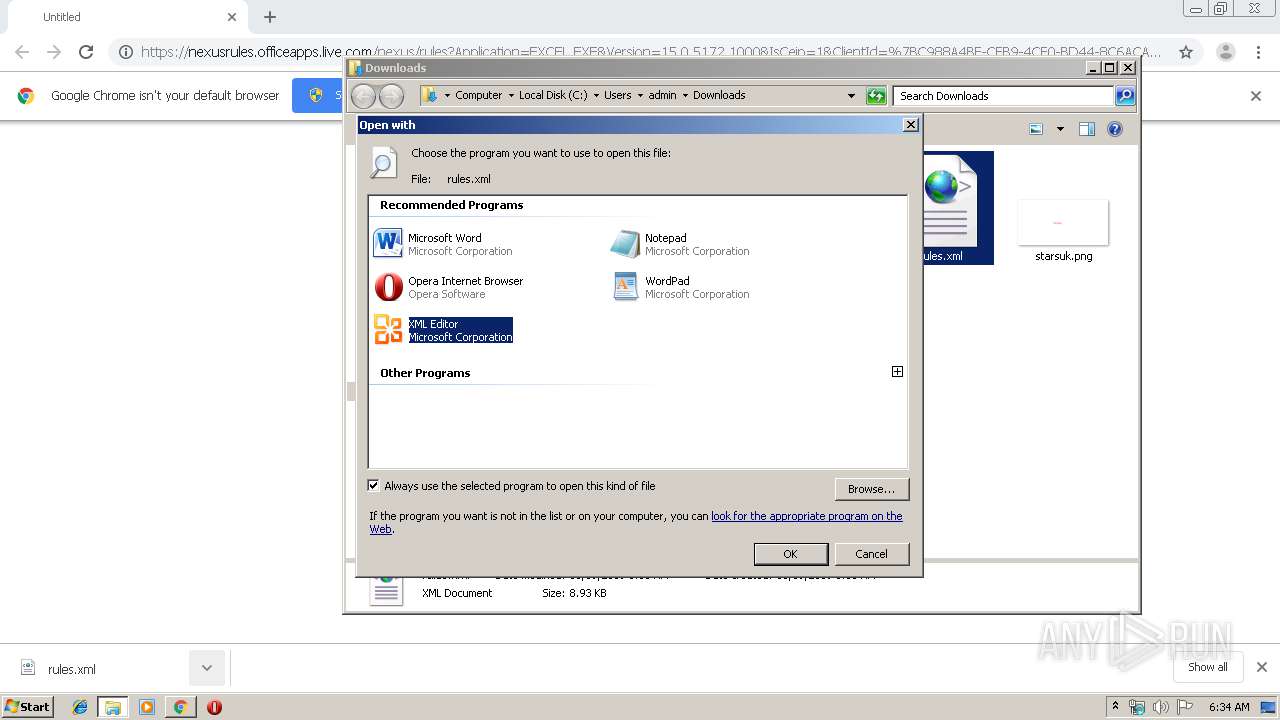1280x720 pixels.
Task: Click the tray volume speaker icon
Action: point(1161,707)
